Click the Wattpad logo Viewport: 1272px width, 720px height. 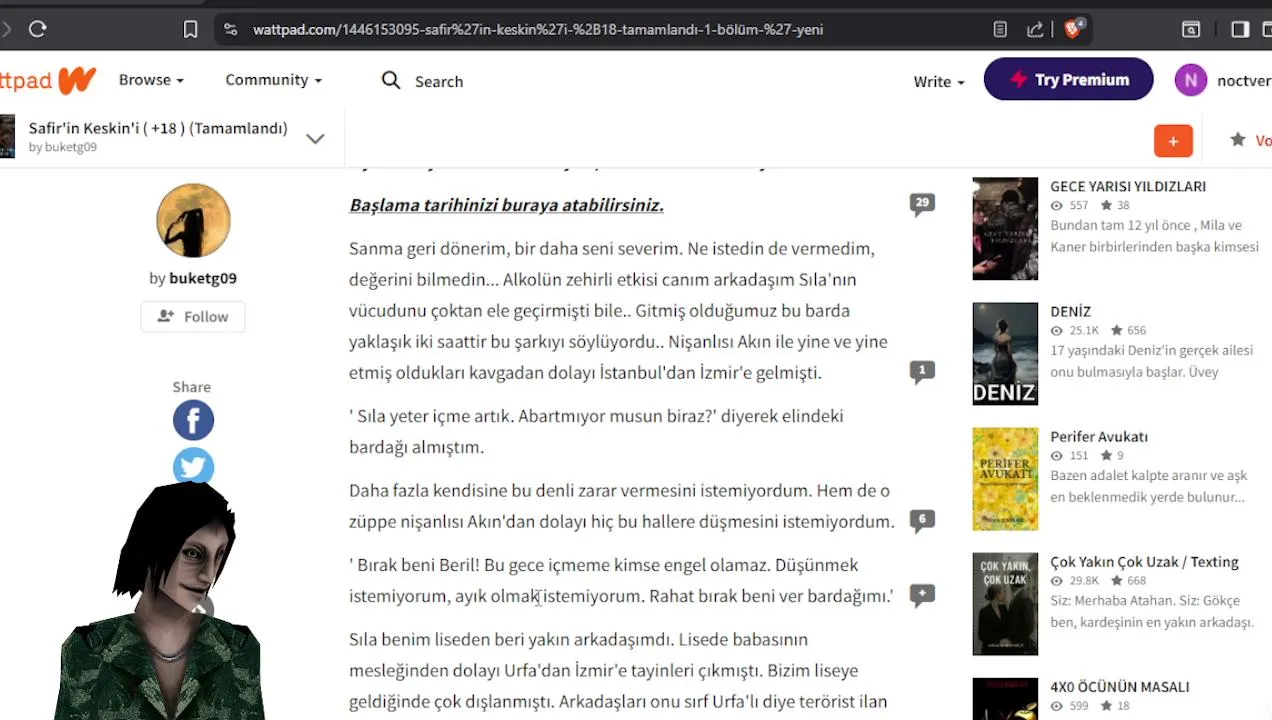[x=48, y=80]
